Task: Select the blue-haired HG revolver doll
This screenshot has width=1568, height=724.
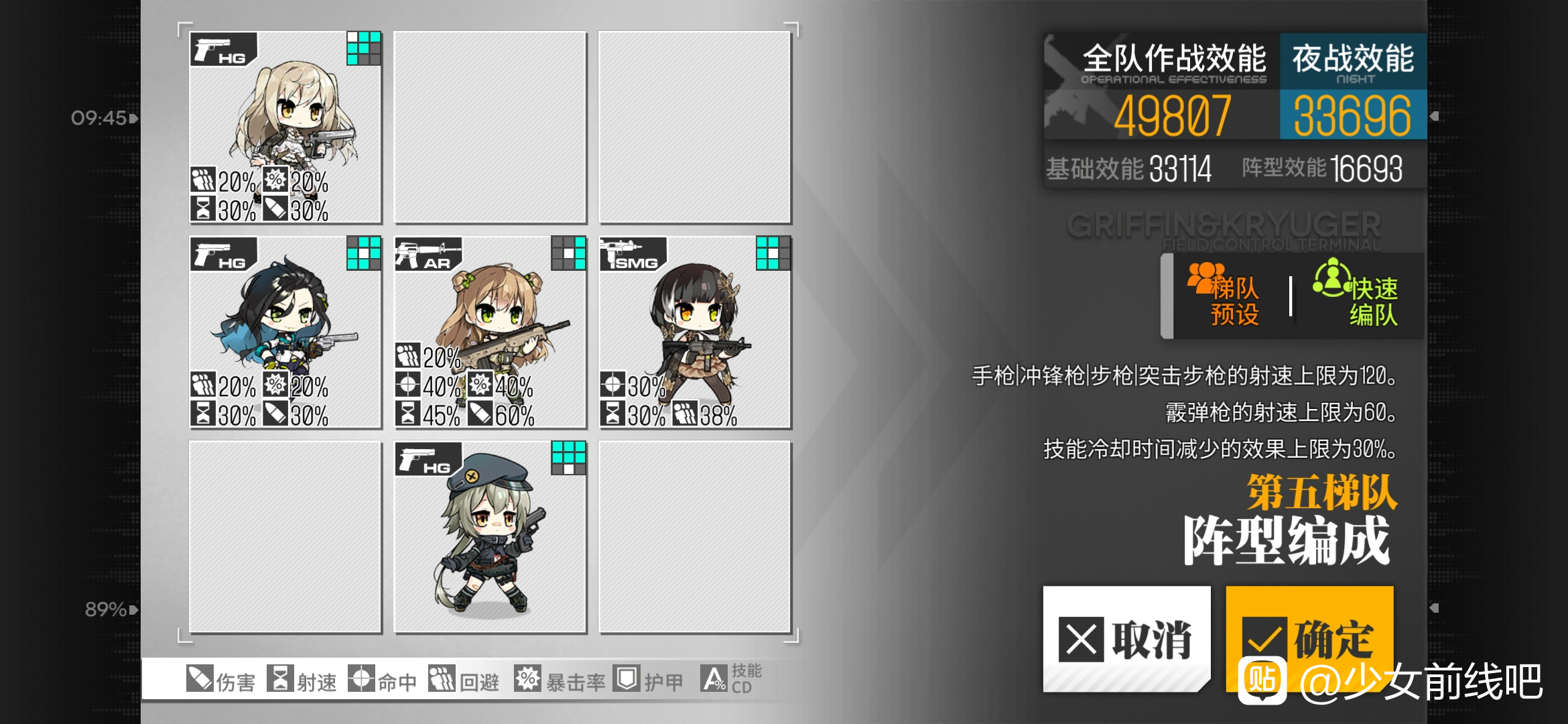Action: 285,333
